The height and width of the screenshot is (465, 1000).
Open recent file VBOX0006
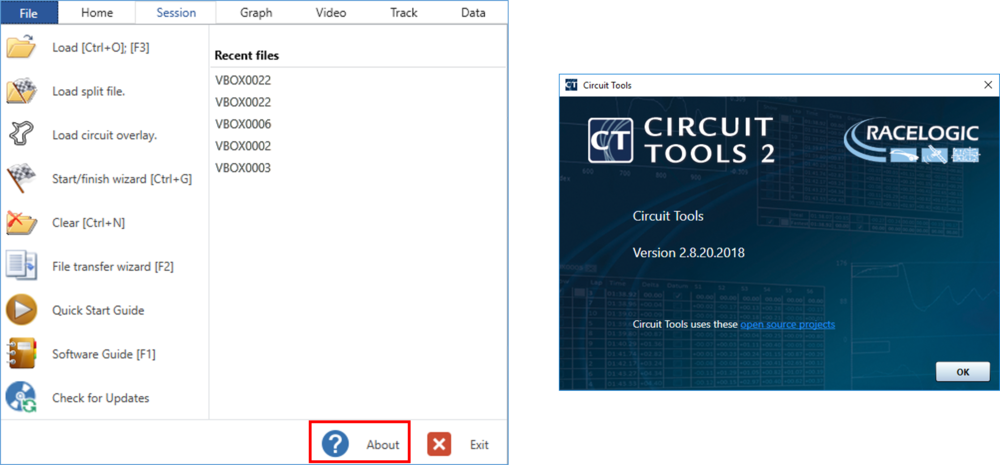[243, 124]
